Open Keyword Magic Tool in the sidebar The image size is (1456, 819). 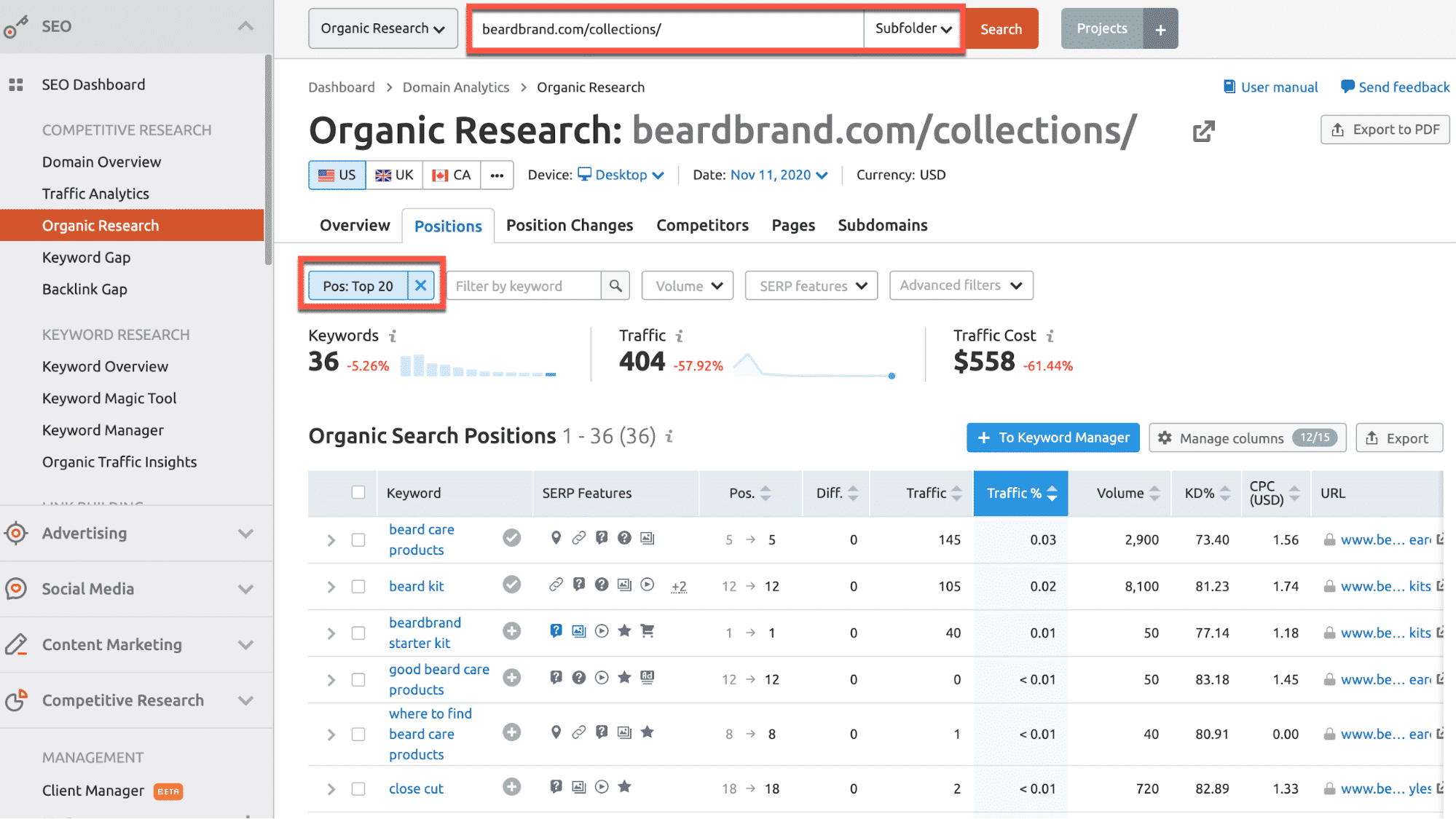(109, 399)
